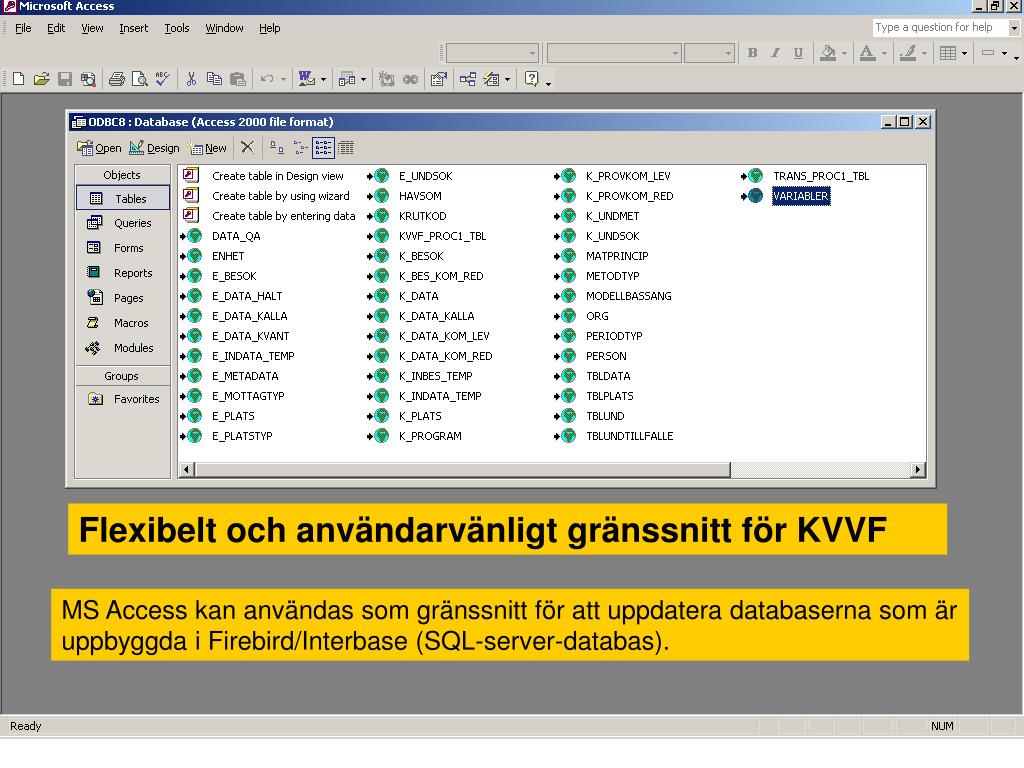Click the Line/Border Color pencil button
1024x768 pixels.
coord(908,53)
